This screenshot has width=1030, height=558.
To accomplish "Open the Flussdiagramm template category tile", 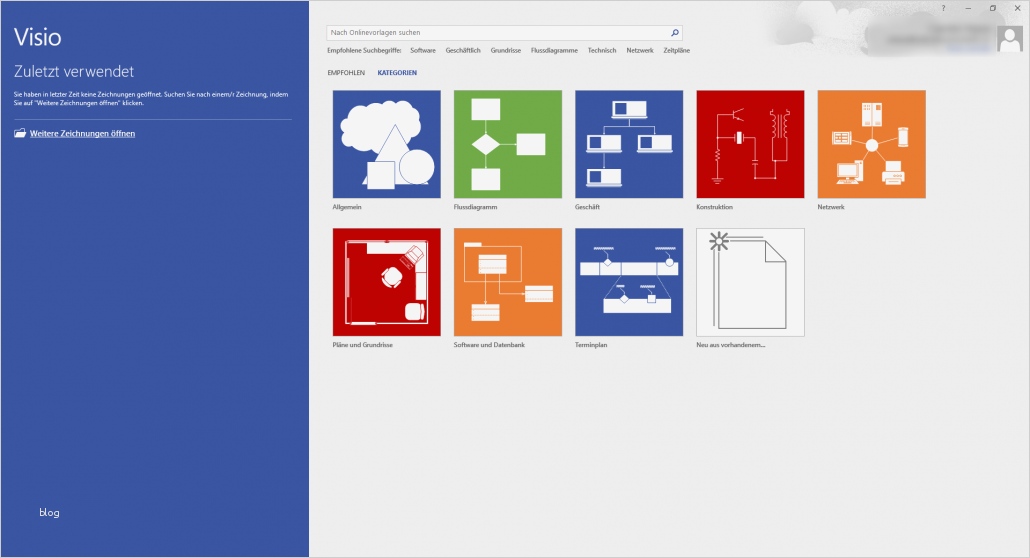I will (508, 144).
